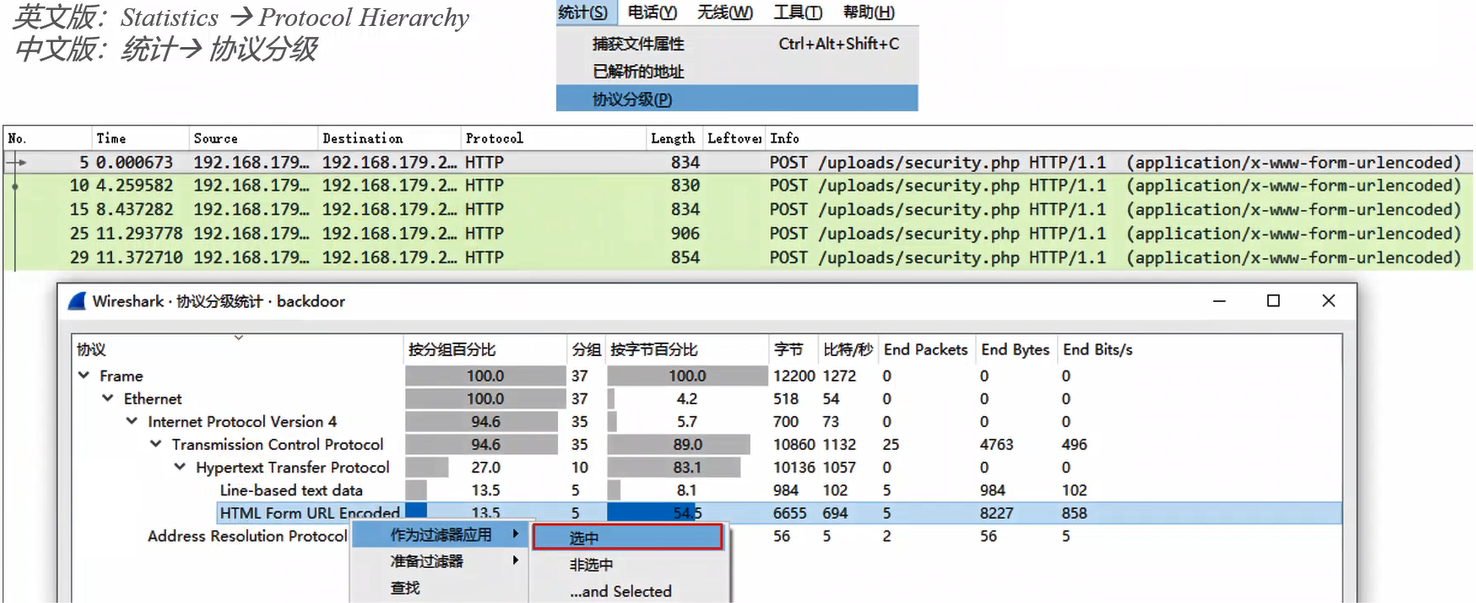This screenshot has width=1476, height=603.
Task: Maximize the protocol hierarchy window
Action: pyautogui.click(x=1273, y=301)
